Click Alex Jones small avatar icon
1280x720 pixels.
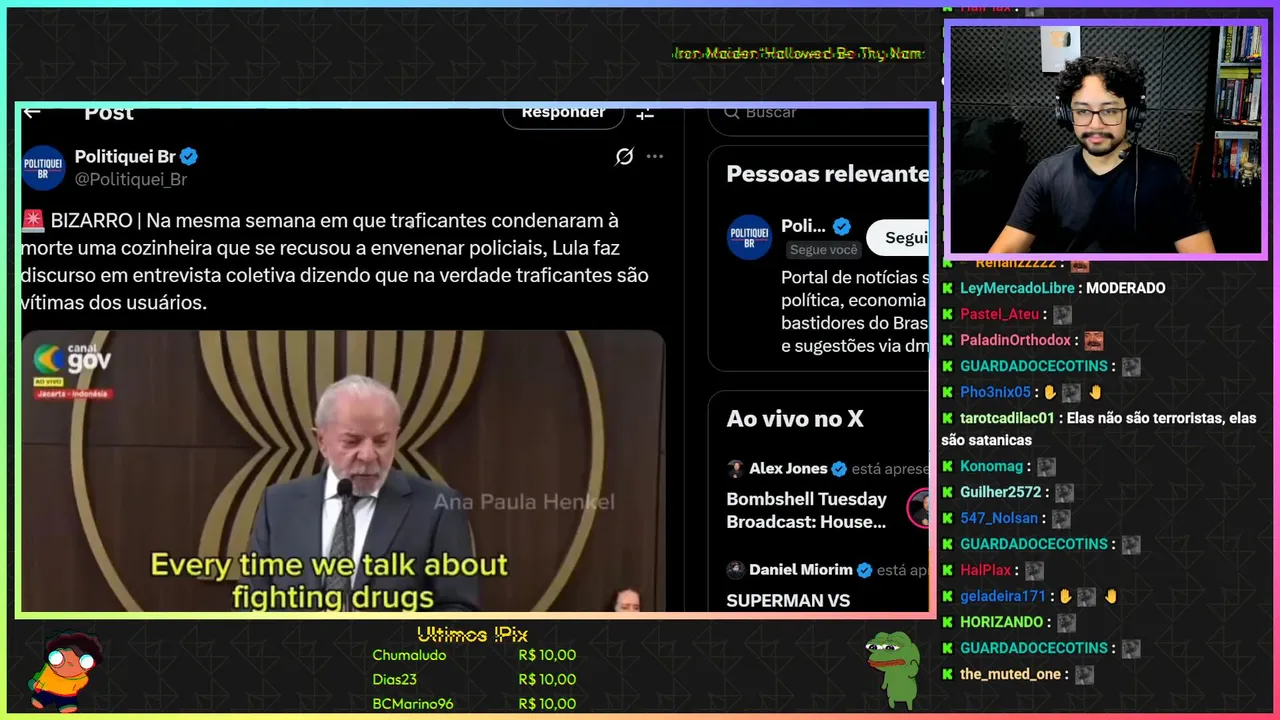pyautogui.click(x=735, y=469)
